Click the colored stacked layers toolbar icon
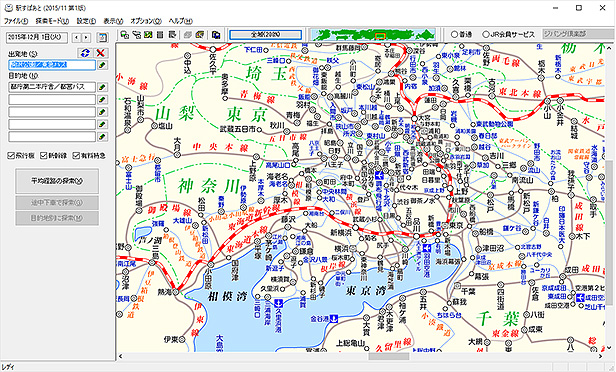The height and width of the screenshot is (372, 616). pyautogui.click(x=200, y=35)
